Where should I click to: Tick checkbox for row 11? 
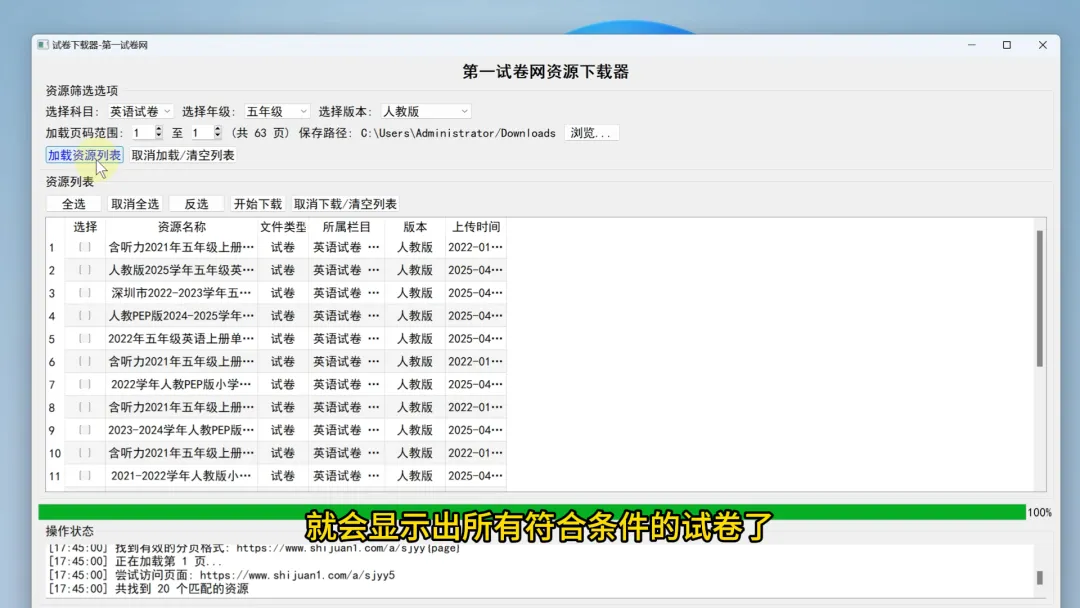pos(85,476)
